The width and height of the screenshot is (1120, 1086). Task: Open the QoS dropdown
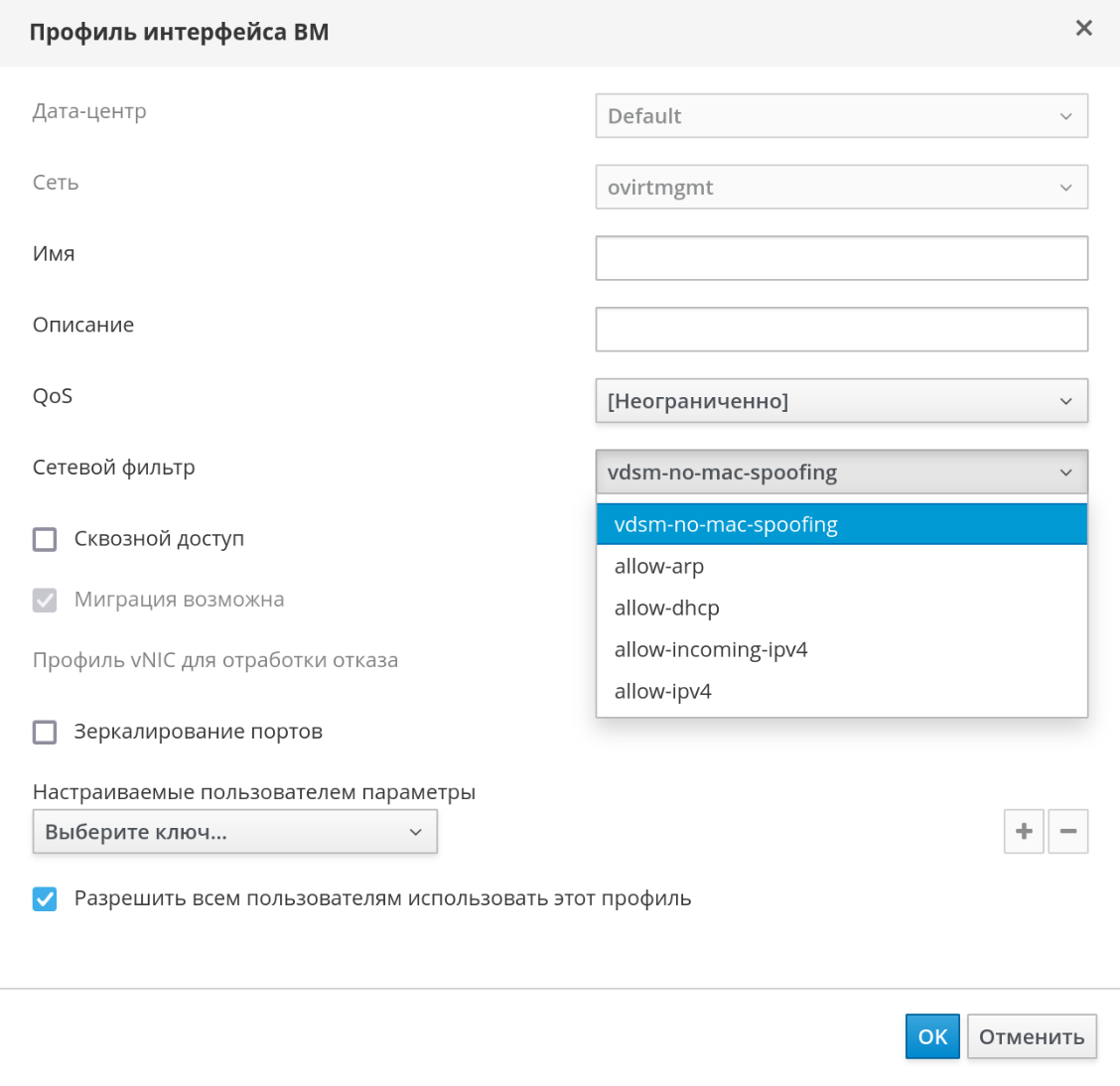[841, 401]
